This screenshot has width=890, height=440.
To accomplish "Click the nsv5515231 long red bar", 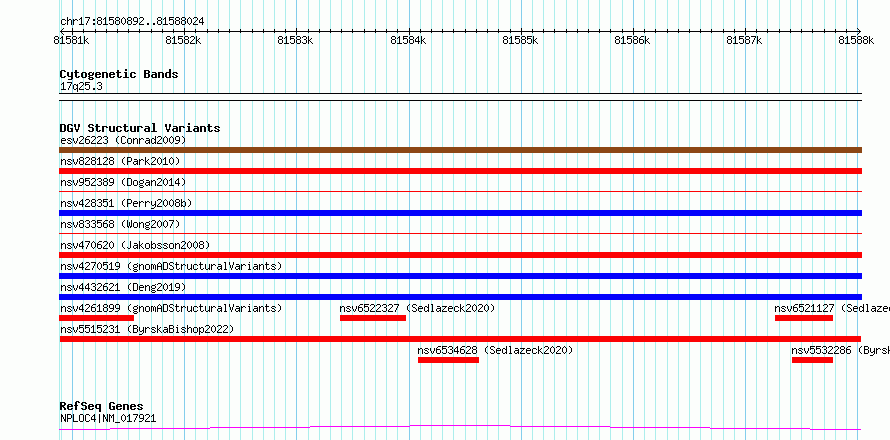I will (460, 339).
